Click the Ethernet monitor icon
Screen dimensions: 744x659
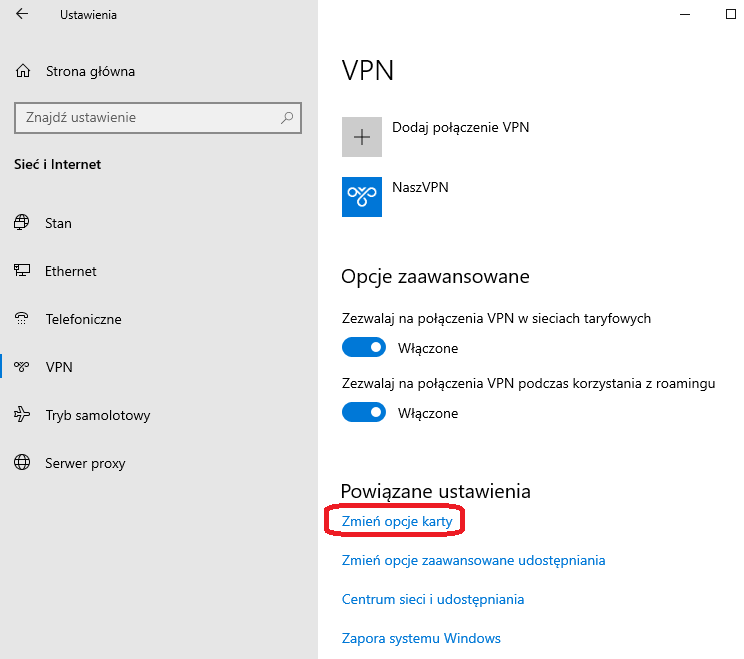tap(22, 271)
